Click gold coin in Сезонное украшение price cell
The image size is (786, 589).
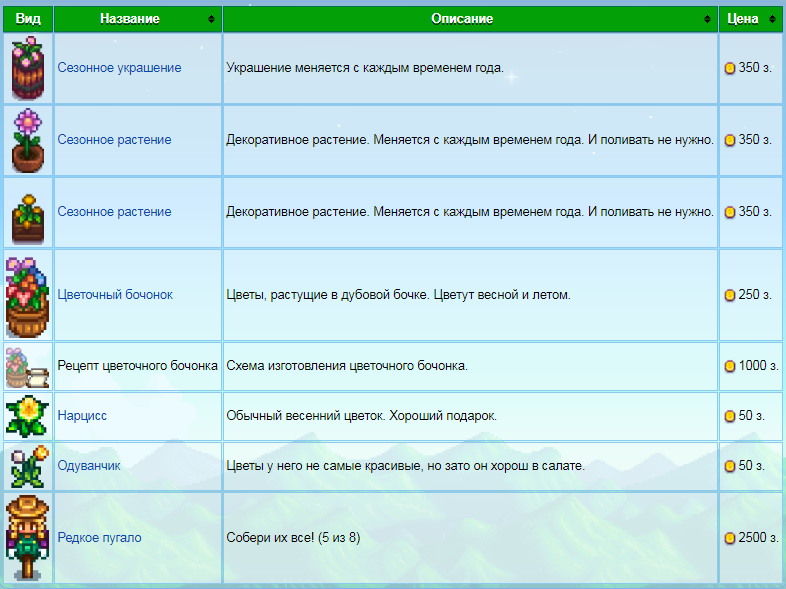point(730,68)
